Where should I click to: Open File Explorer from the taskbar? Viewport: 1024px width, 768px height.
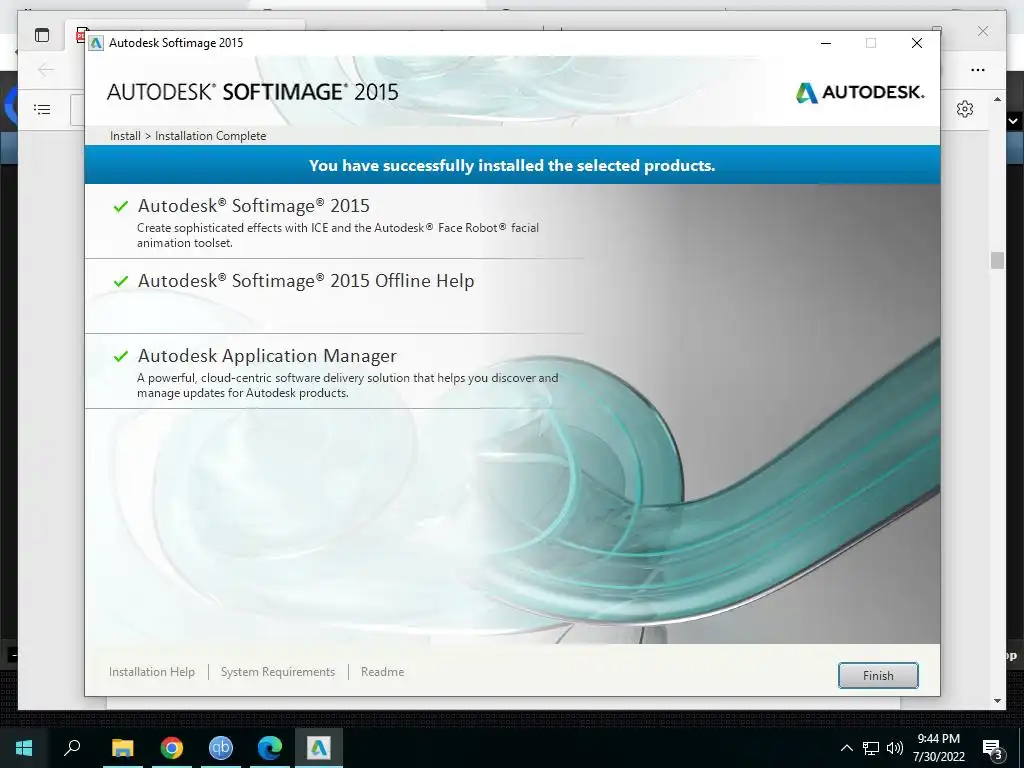(x=122, y=748)
